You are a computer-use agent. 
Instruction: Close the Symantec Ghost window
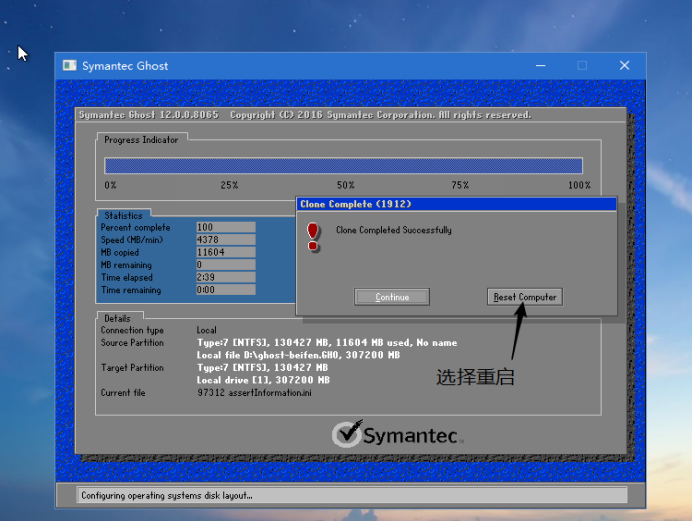tap(624, 66)
